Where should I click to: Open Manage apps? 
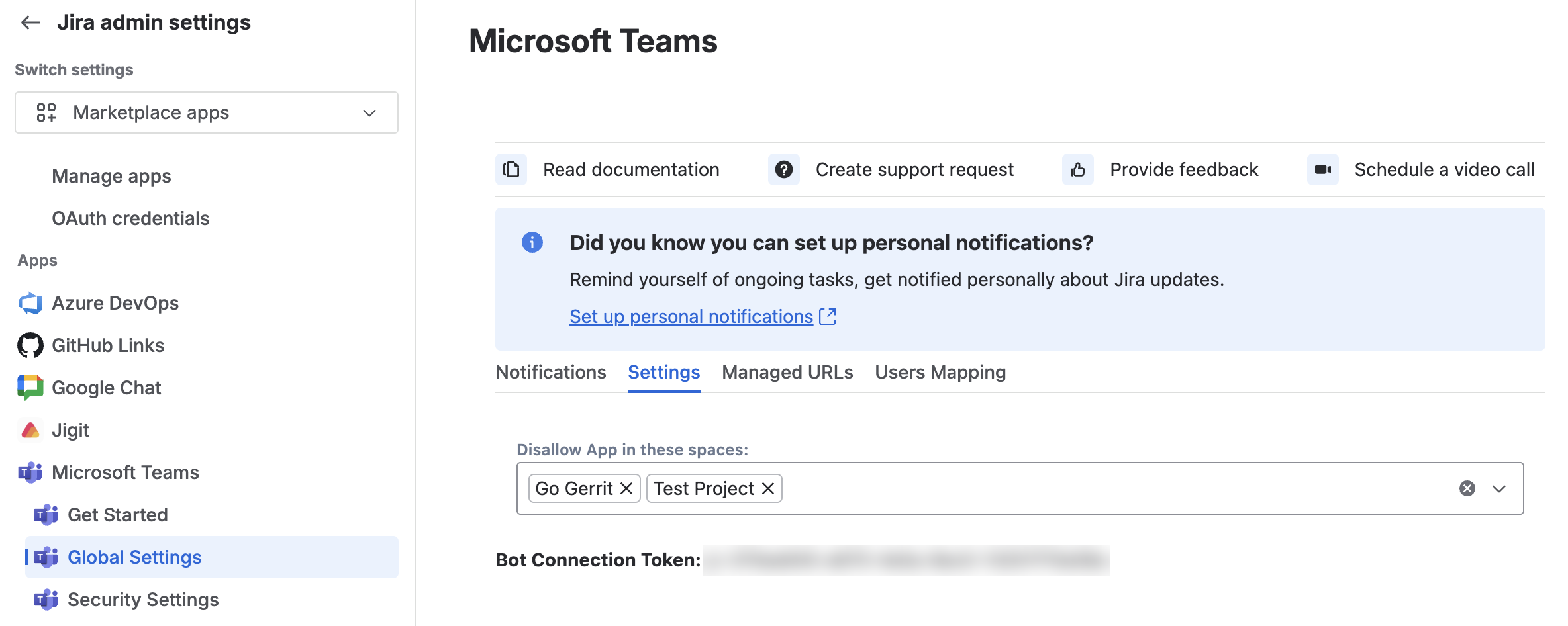click(111, 176)
